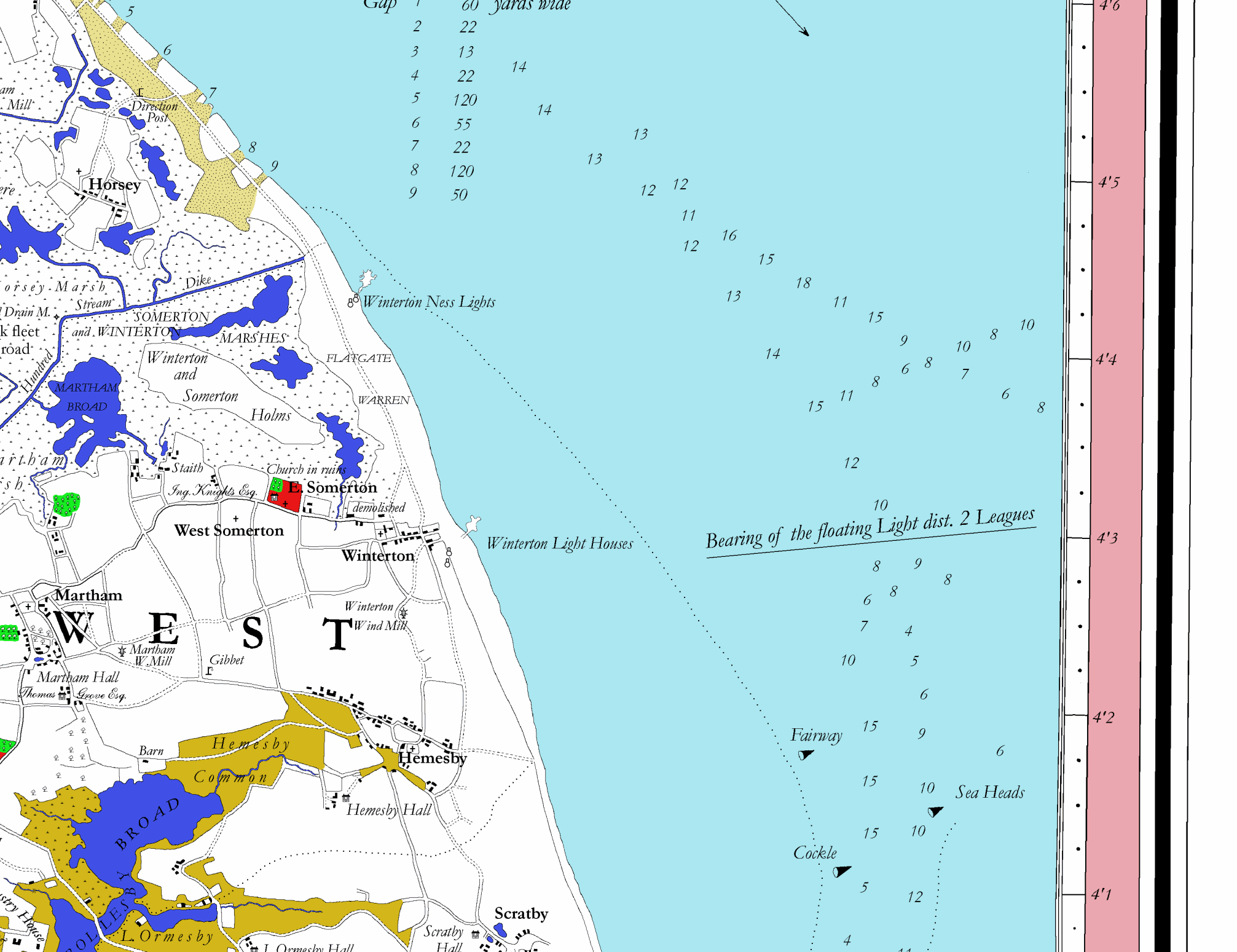Click the Cockle buoy marker
This screenshot has height=952, width=1237.
pos(841,871)
